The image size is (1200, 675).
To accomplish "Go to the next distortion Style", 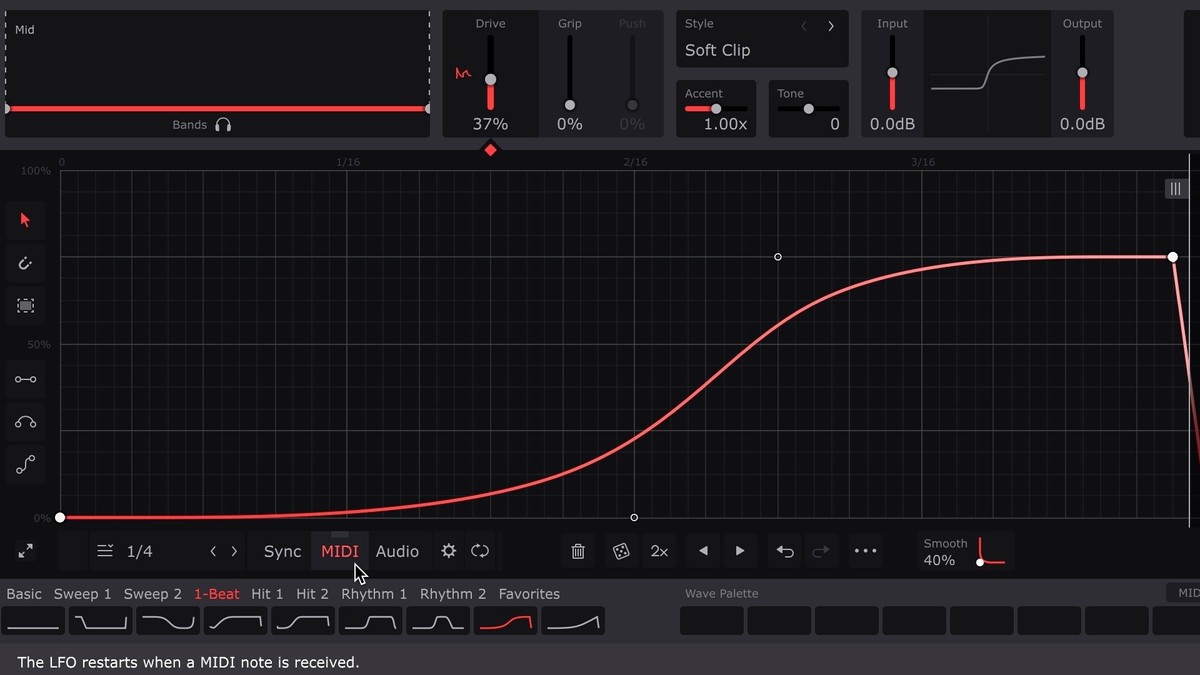I will pyautogui.click(x=831, y=26).
